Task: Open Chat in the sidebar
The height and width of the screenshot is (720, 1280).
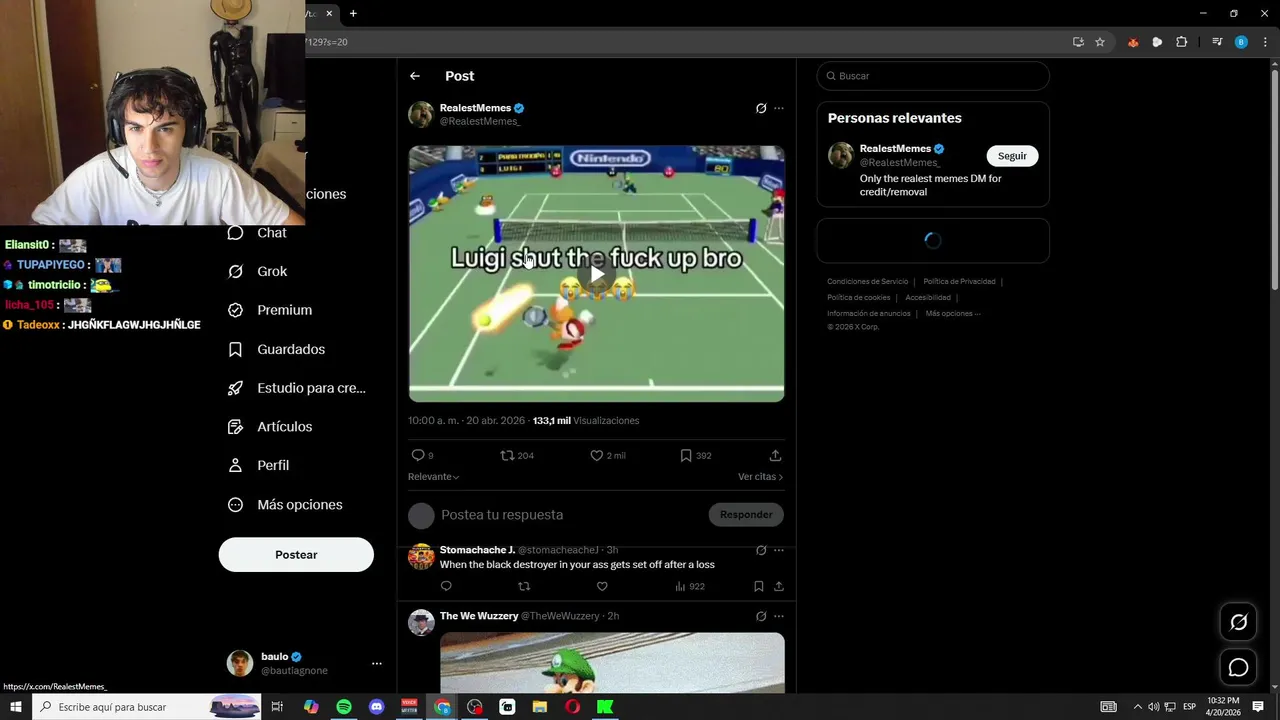Action: click(x=258, y=233)
